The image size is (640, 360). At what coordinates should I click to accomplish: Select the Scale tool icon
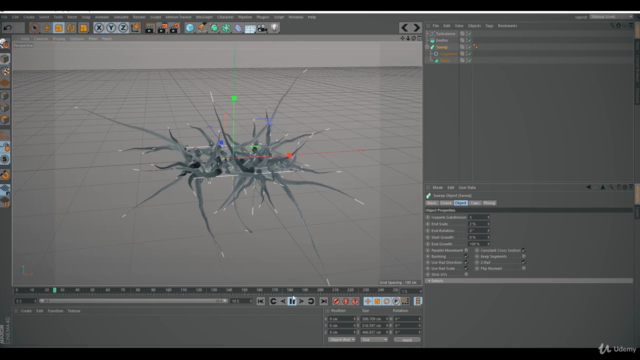pyautogui.click(x=59, y=28)
